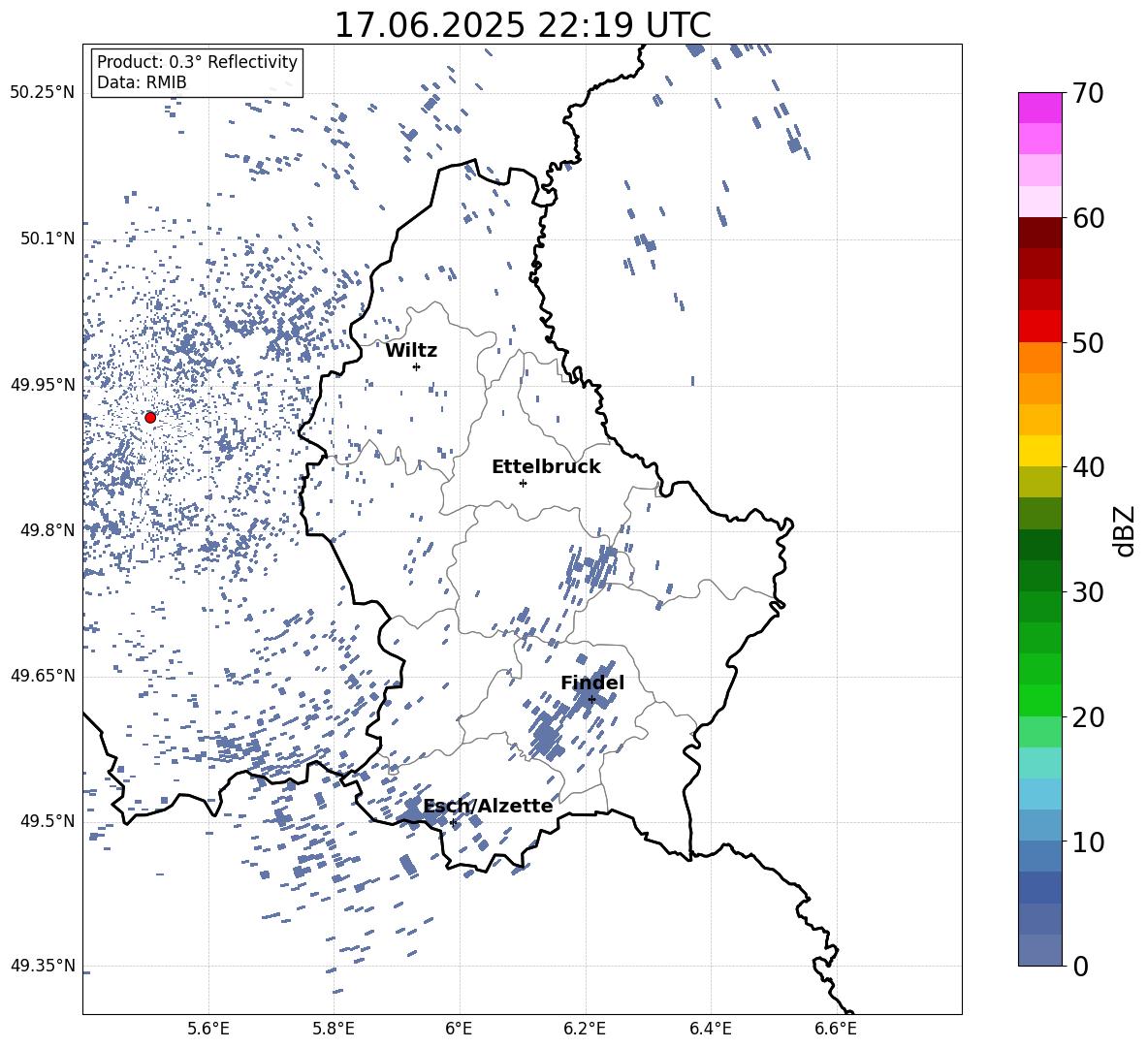Click the 50.25°N latitude label

[43, 93]
